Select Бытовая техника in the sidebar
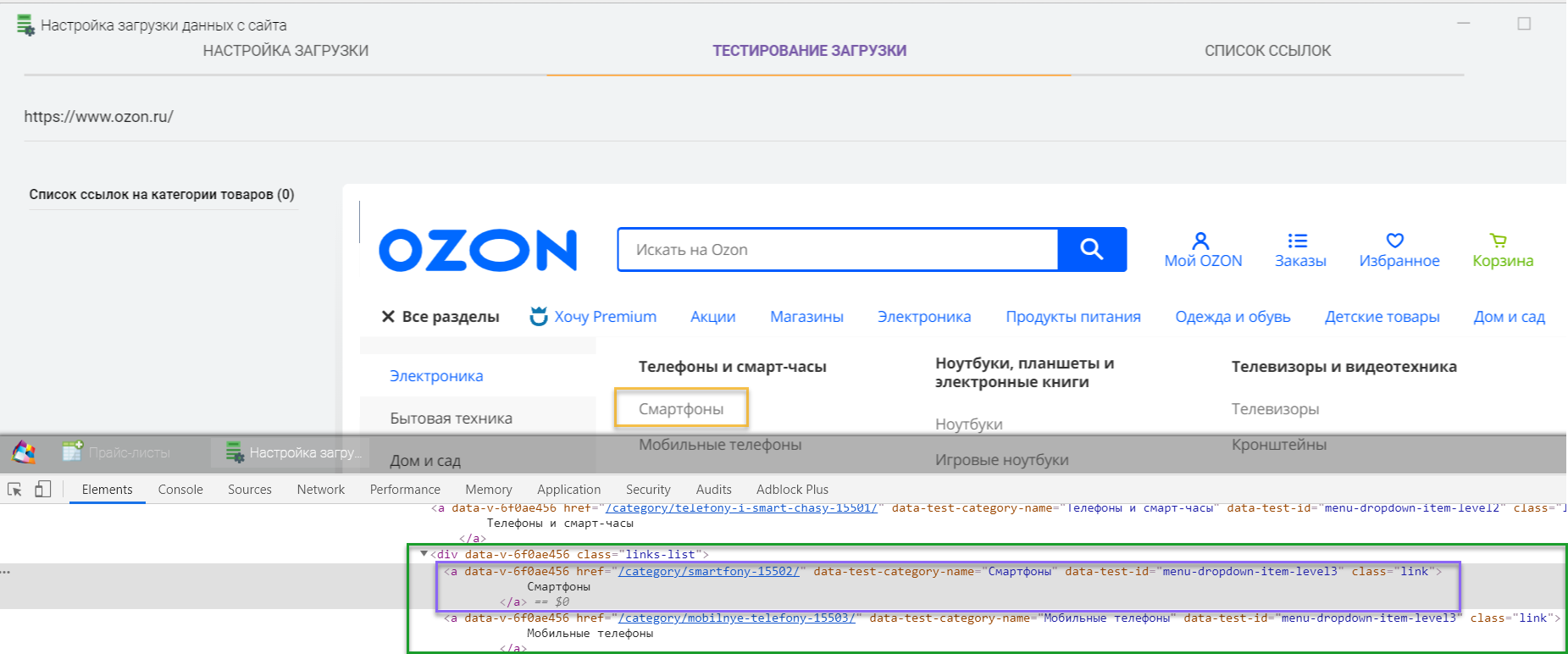Screen dimensions: 1568x654 click(451, 418)
